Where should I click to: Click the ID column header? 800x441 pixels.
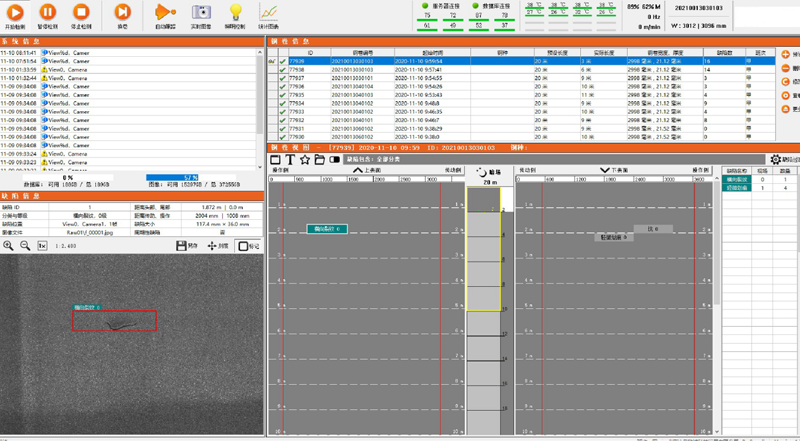coord(309,52)
